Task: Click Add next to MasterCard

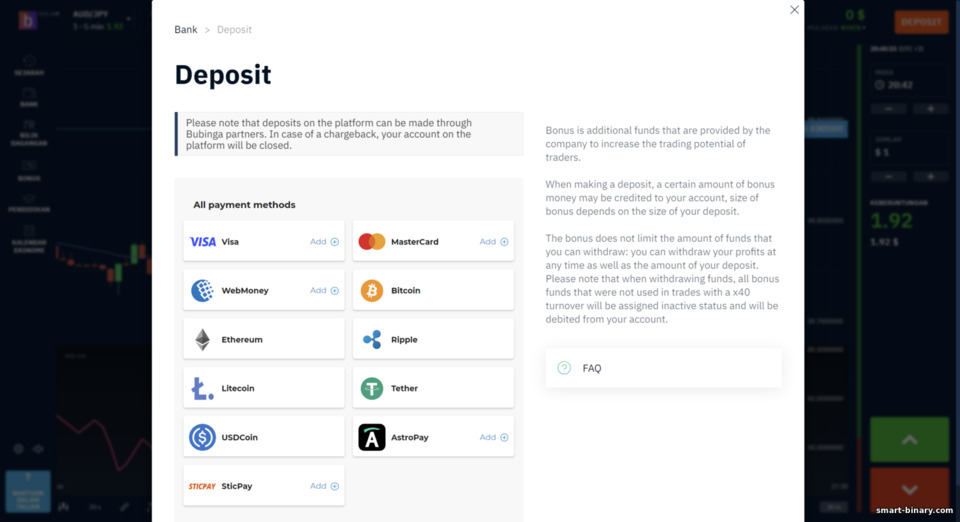Action: click(494, 242)
